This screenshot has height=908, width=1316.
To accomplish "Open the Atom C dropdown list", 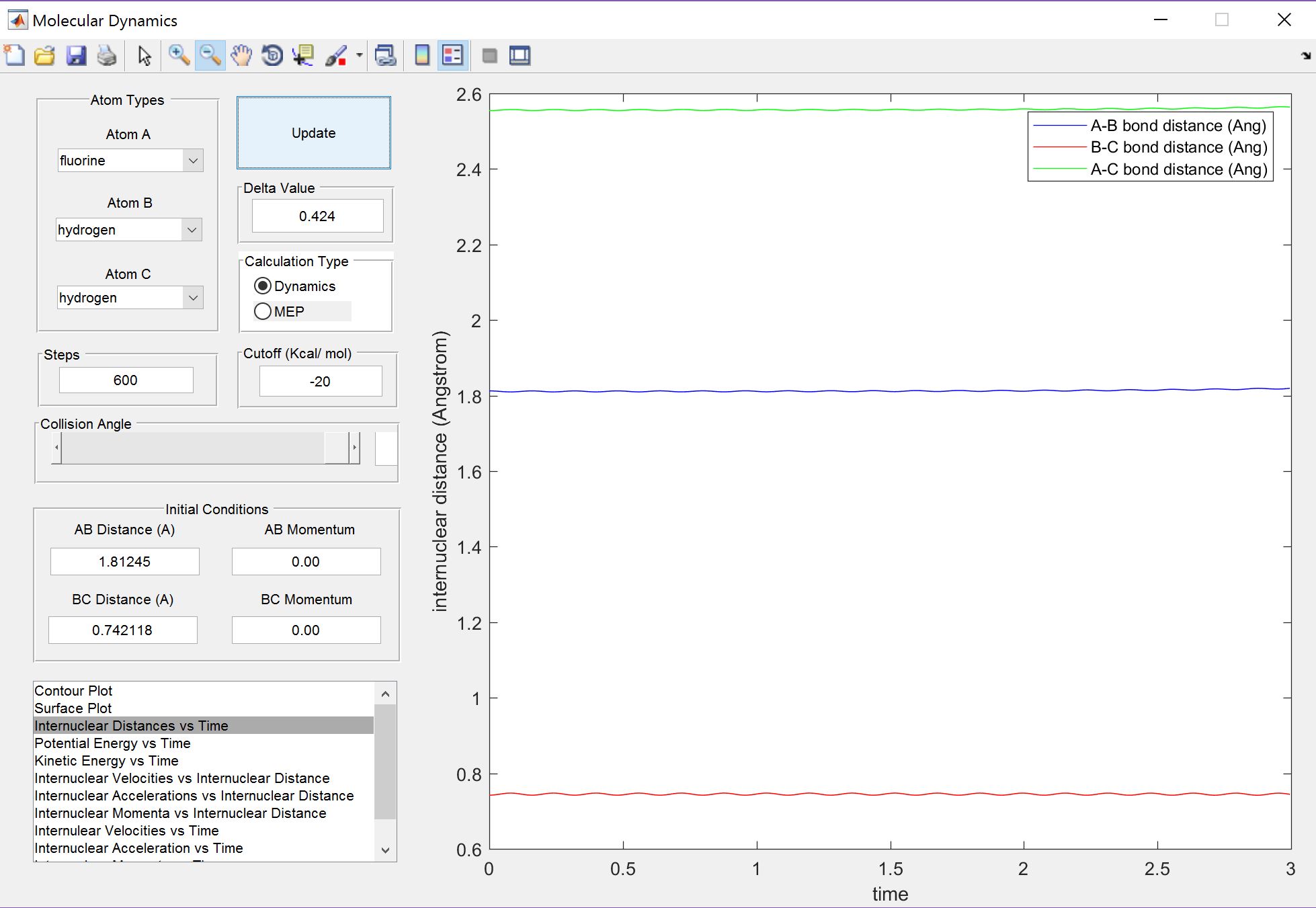I will [193, 298].
